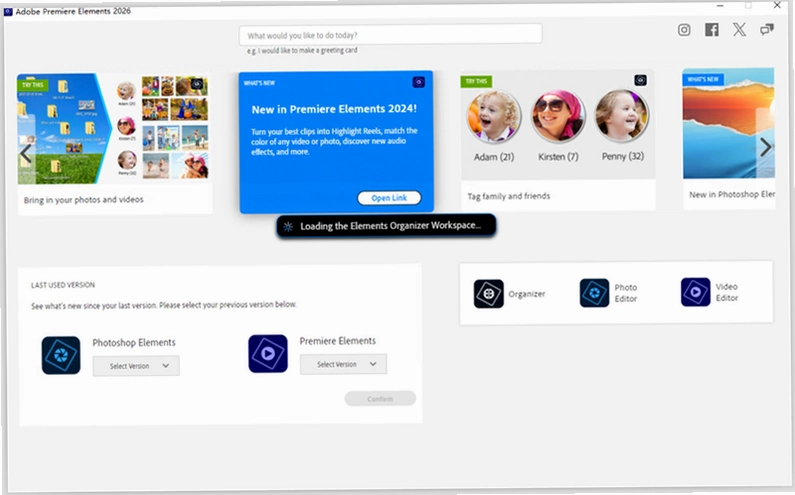795x495 pixels.
Task: Click 'New in Premiere Elements 2024!' heading
Action: coord(334,109)
